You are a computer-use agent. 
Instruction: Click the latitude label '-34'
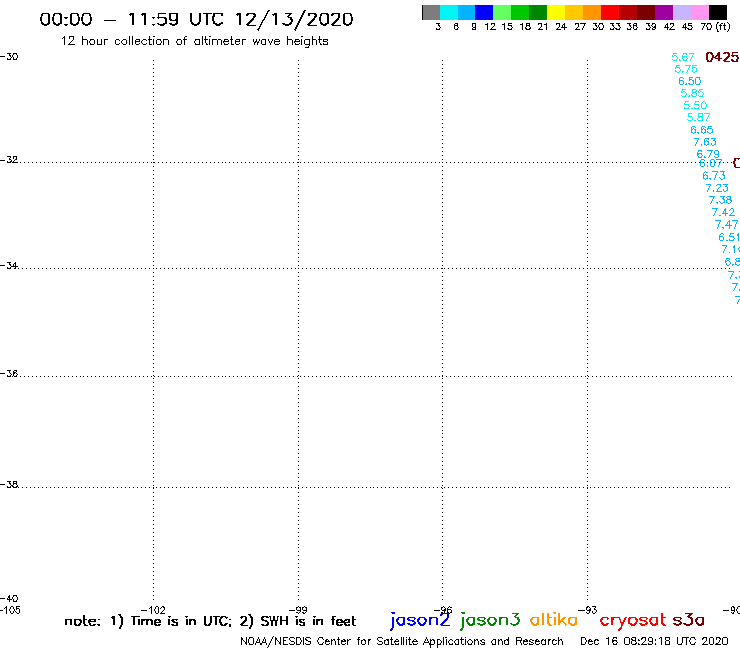coord(9,266)
